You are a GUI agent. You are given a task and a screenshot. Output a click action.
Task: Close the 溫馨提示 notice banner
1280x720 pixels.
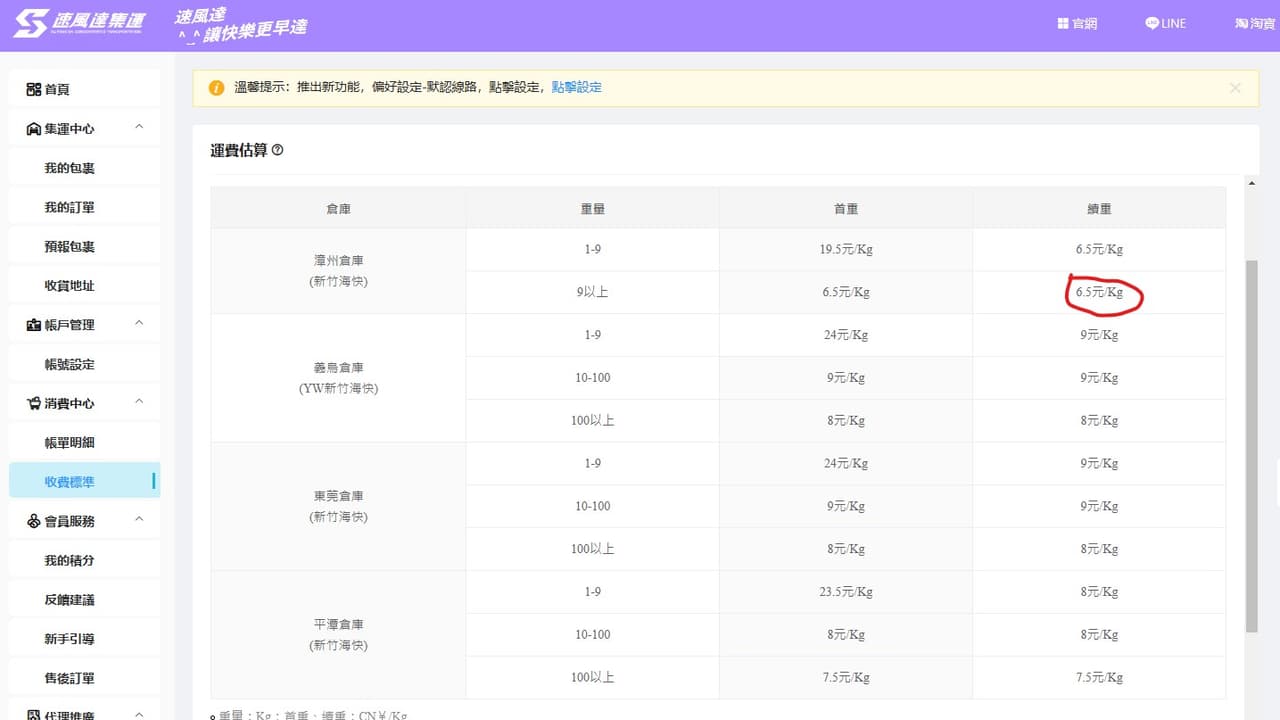(x=1235, y=88)
